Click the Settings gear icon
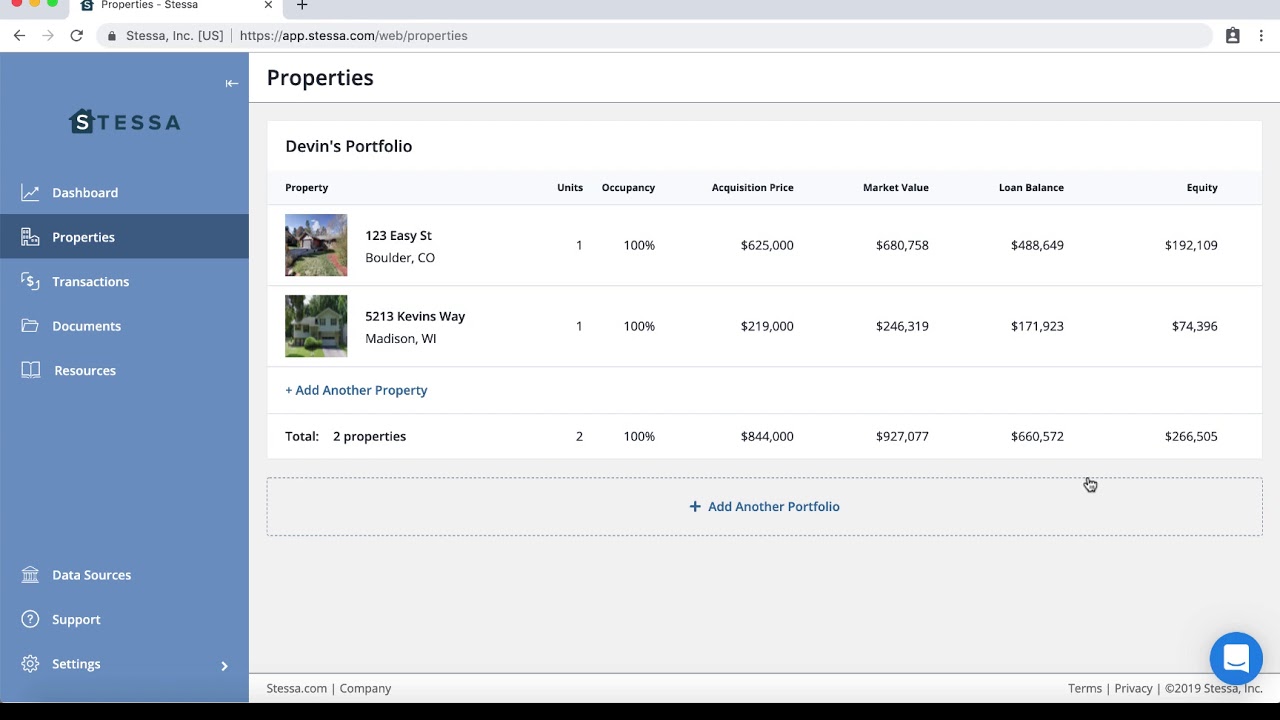 pyautogui.click(x=30, y=664)
